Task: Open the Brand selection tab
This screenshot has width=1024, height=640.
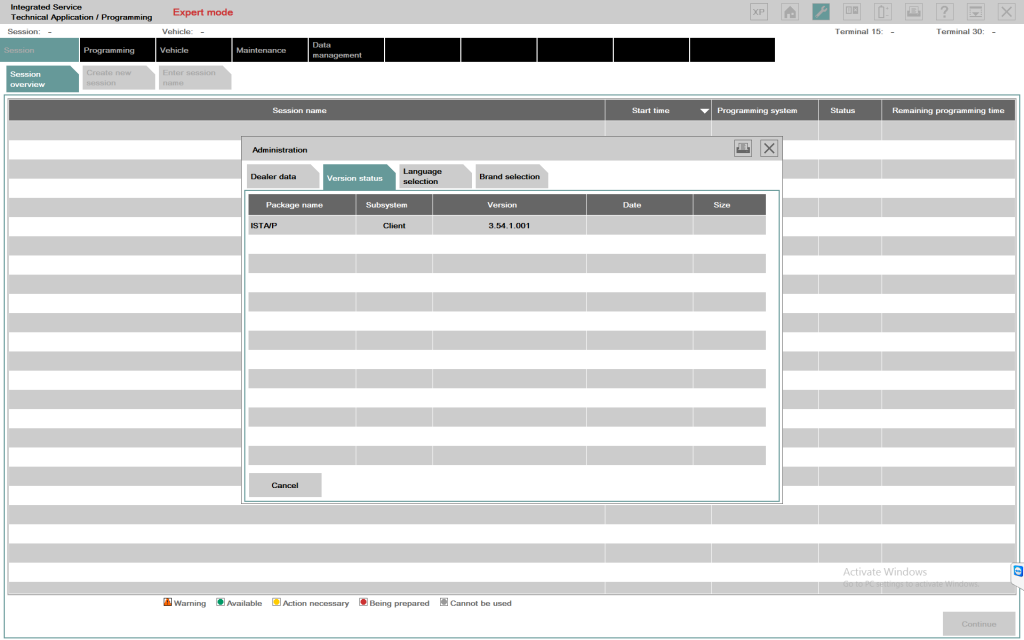Action: pos(511,176)
